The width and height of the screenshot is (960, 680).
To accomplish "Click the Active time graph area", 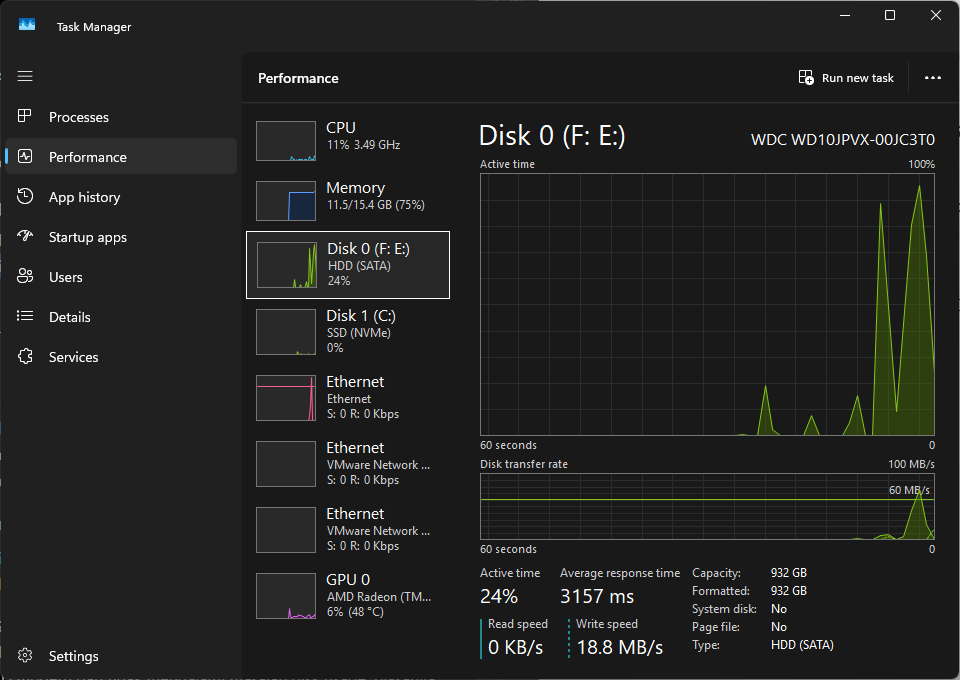I will click(x=707, y=304).
